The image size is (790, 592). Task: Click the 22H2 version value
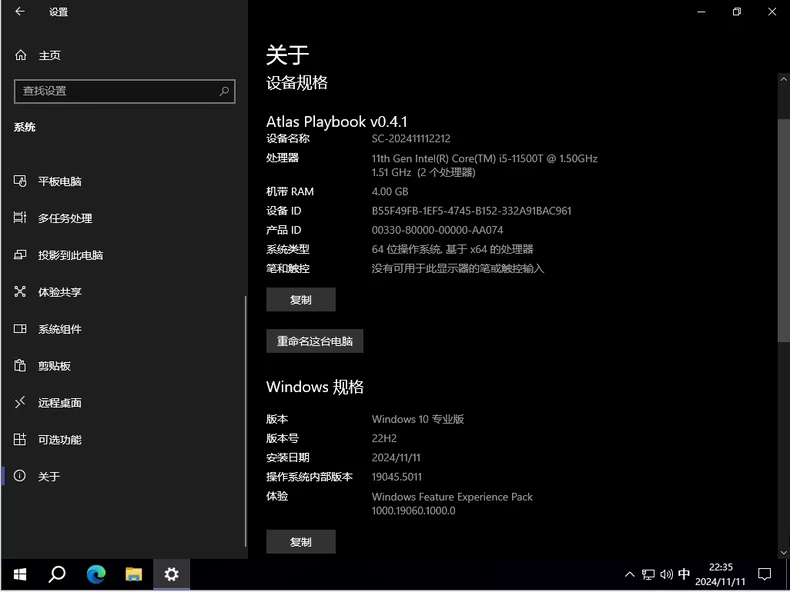[384, 438]
